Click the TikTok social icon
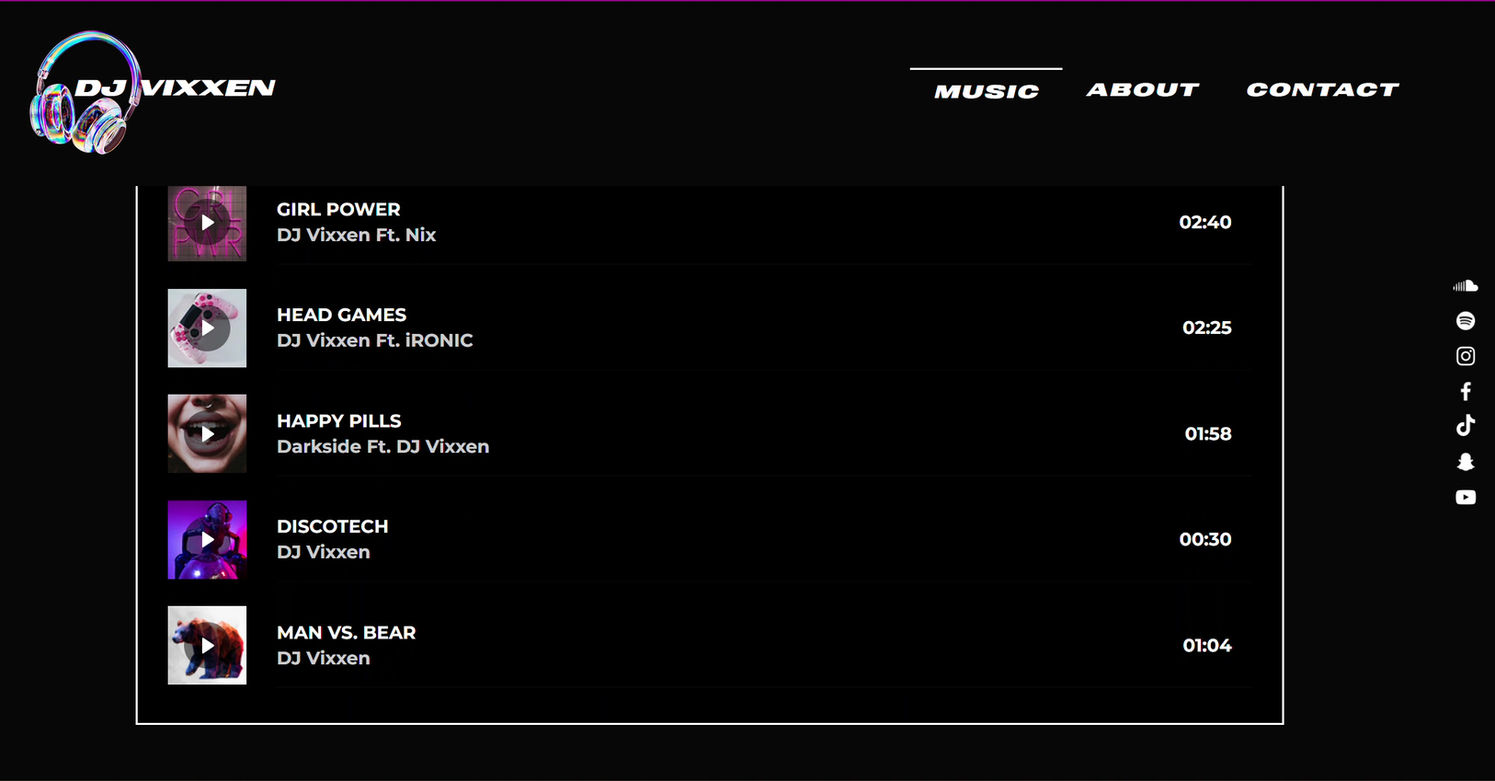The width and height of the screenshot is (1495, 781). (x=1465, y=426)
